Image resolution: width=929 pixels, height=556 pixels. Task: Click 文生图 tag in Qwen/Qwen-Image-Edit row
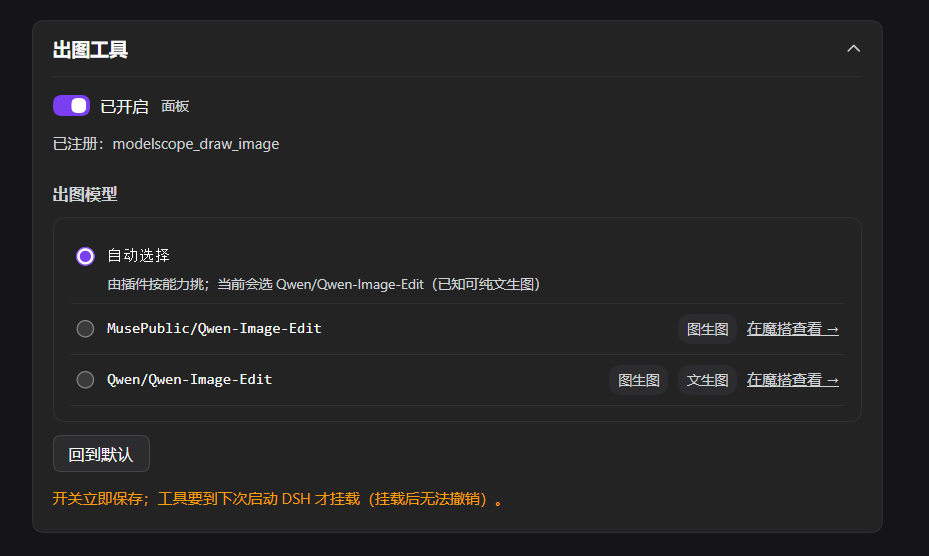[x=707, y=380]
